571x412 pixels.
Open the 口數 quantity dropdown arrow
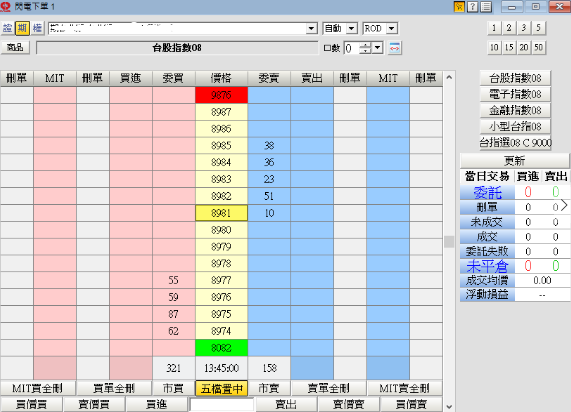click(378, 48)
